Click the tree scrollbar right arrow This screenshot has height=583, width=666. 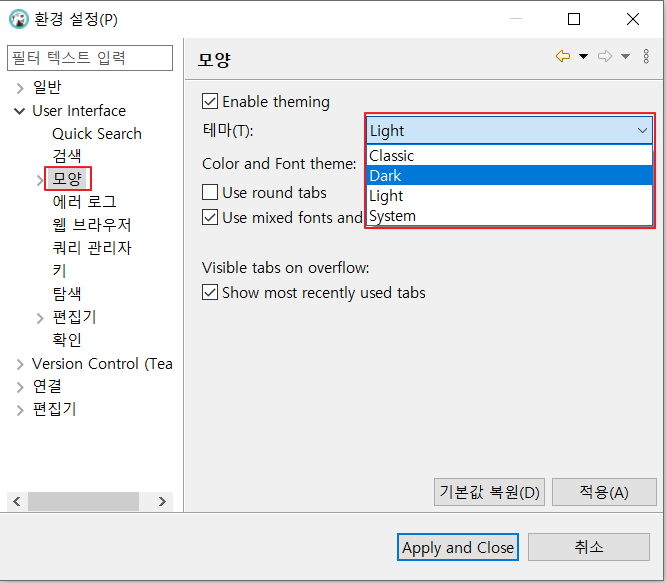(x=162, y=501)
